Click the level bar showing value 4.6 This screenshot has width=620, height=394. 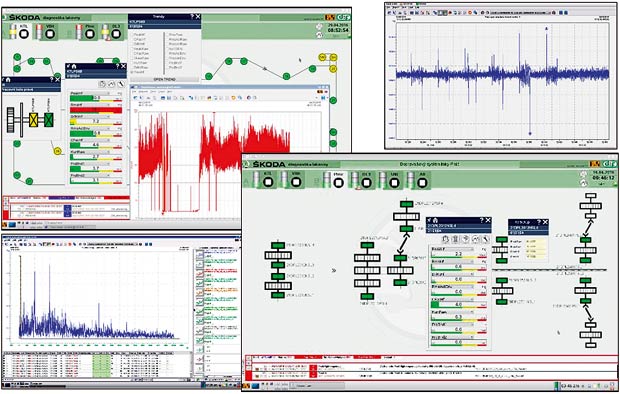96,145
